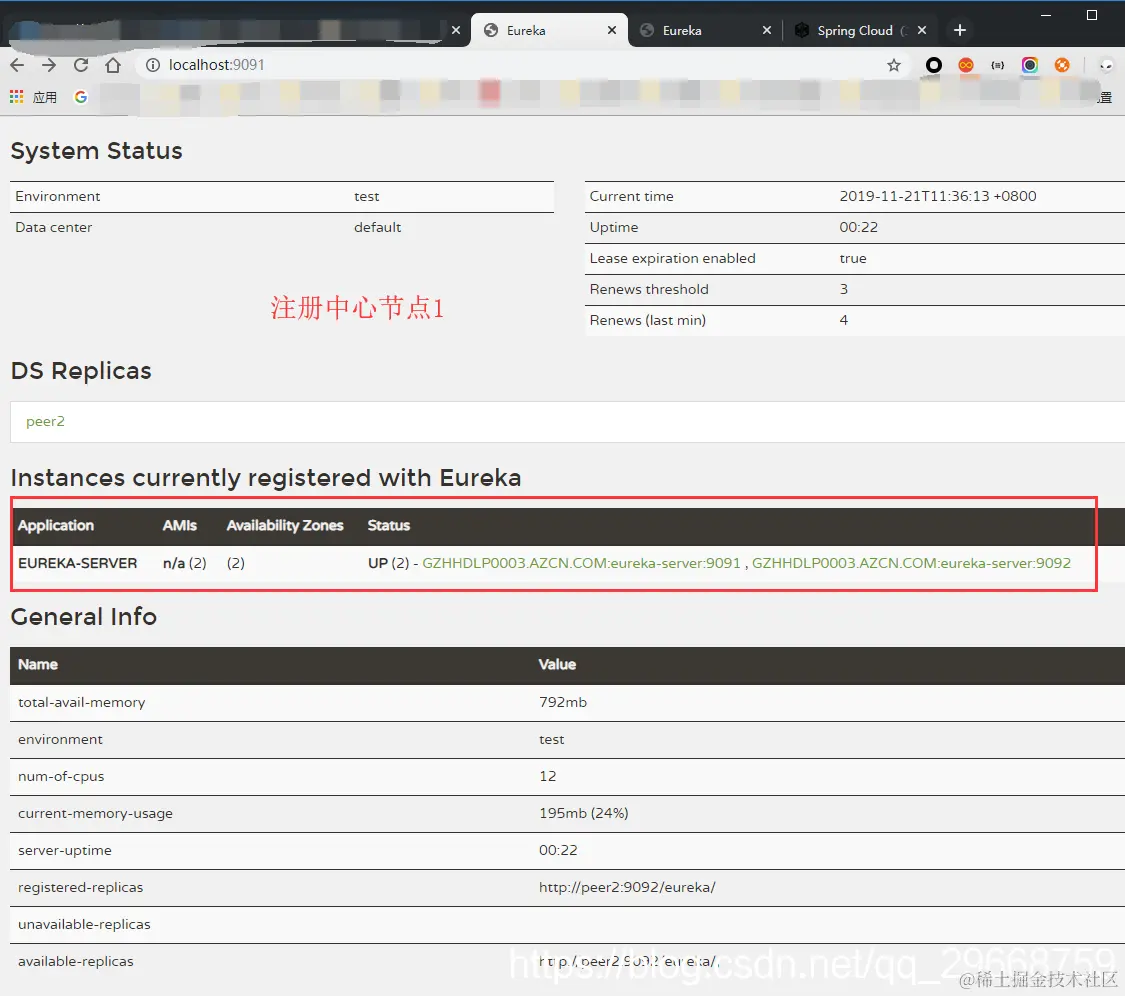
Task: Click the AMIs column header
Action: coord(179,525)
